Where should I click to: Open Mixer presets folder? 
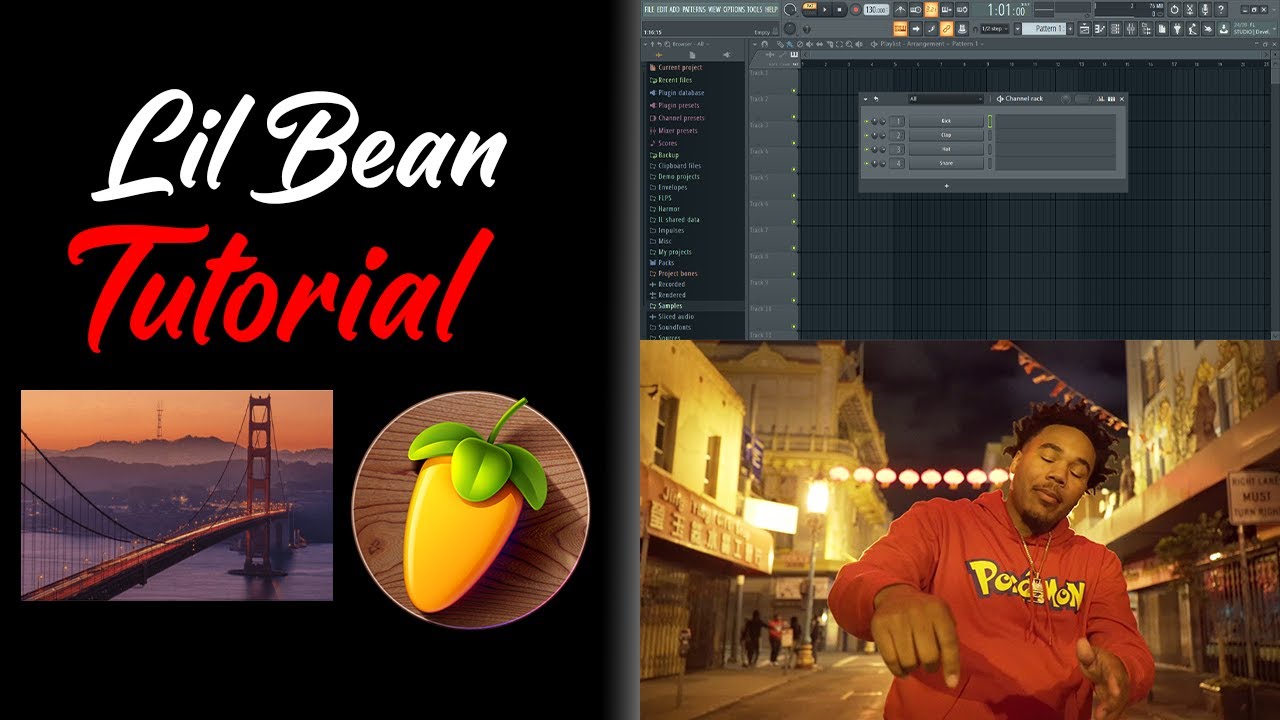click(678, 130)
